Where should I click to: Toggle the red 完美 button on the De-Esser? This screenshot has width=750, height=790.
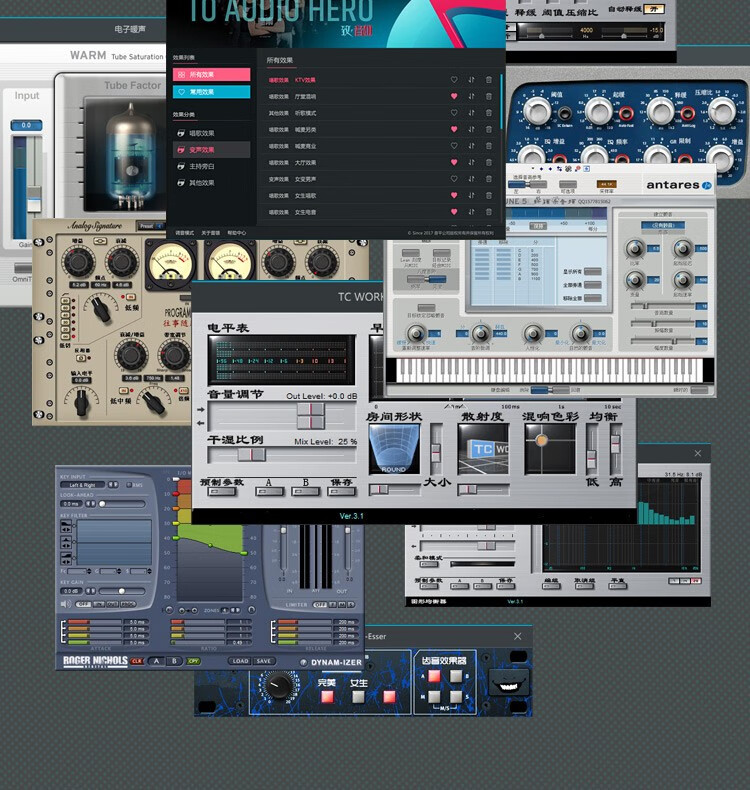tap(327, 697)
